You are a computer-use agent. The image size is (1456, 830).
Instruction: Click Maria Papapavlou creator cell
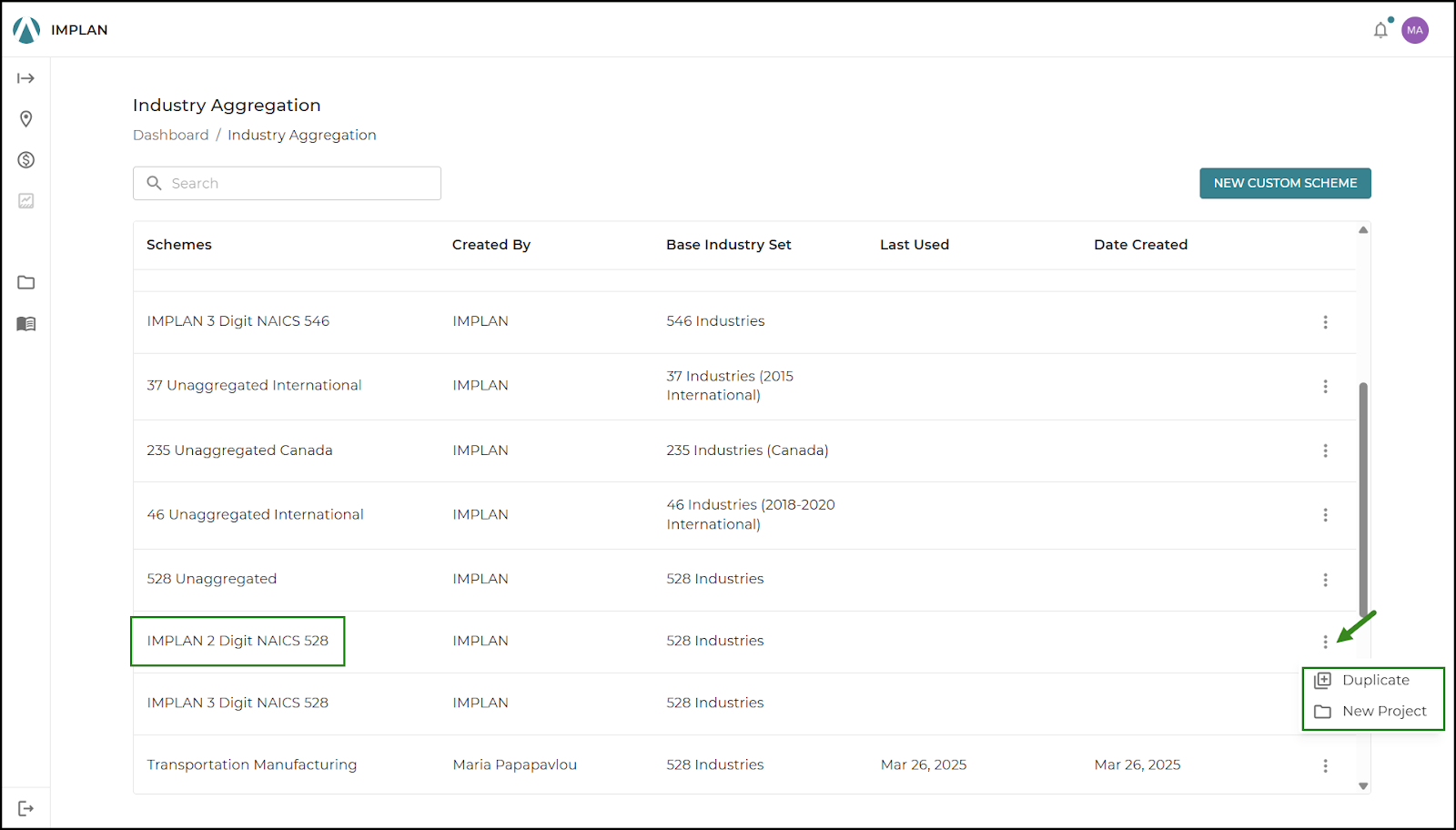tap(515, 764)
